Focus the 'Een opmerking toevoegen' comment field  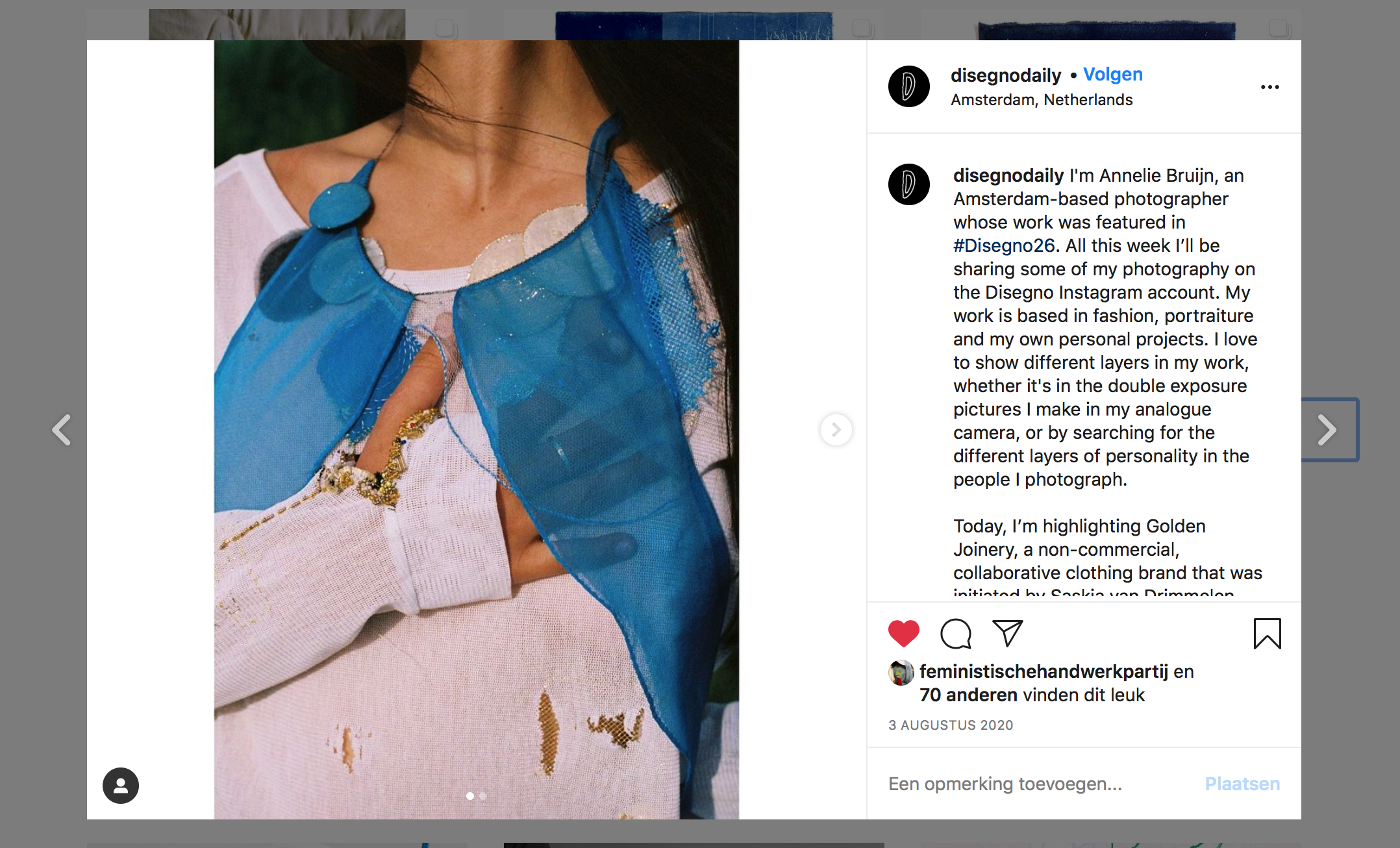click(1039, 784)
